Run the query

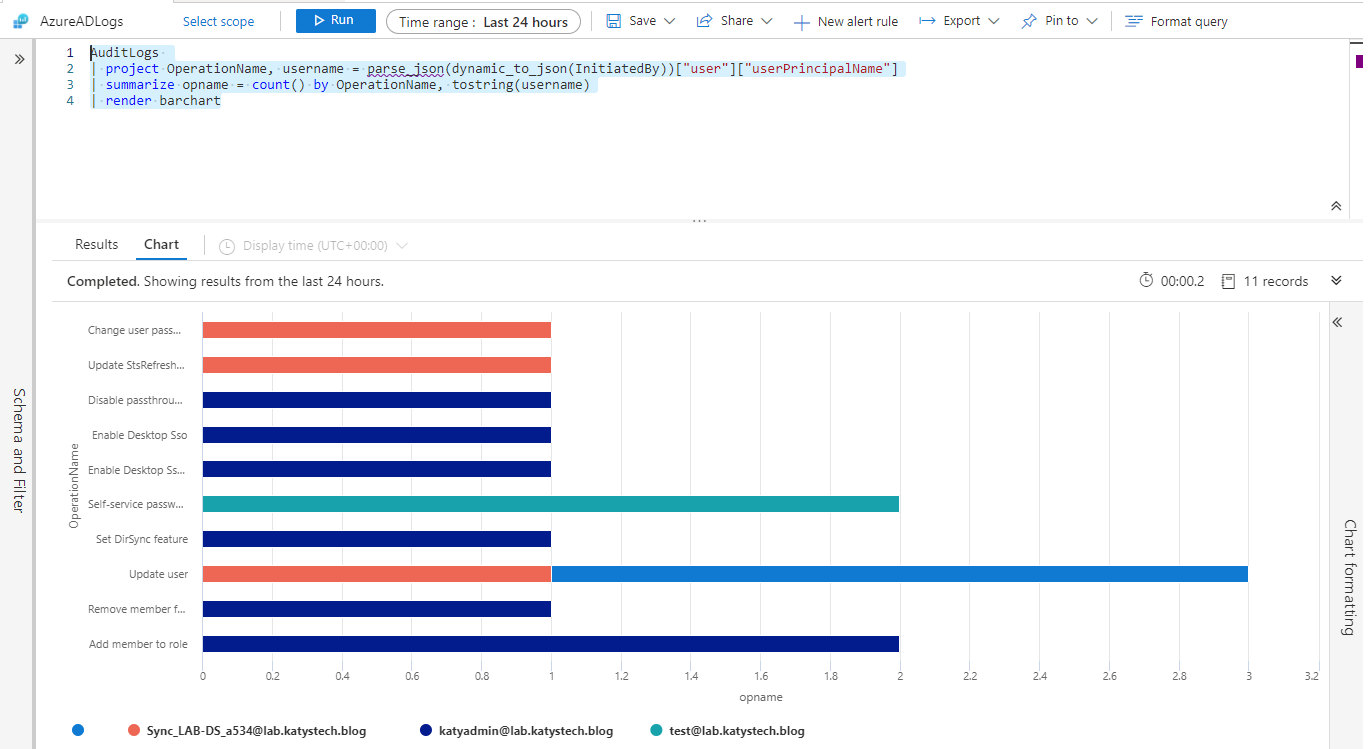335,21
